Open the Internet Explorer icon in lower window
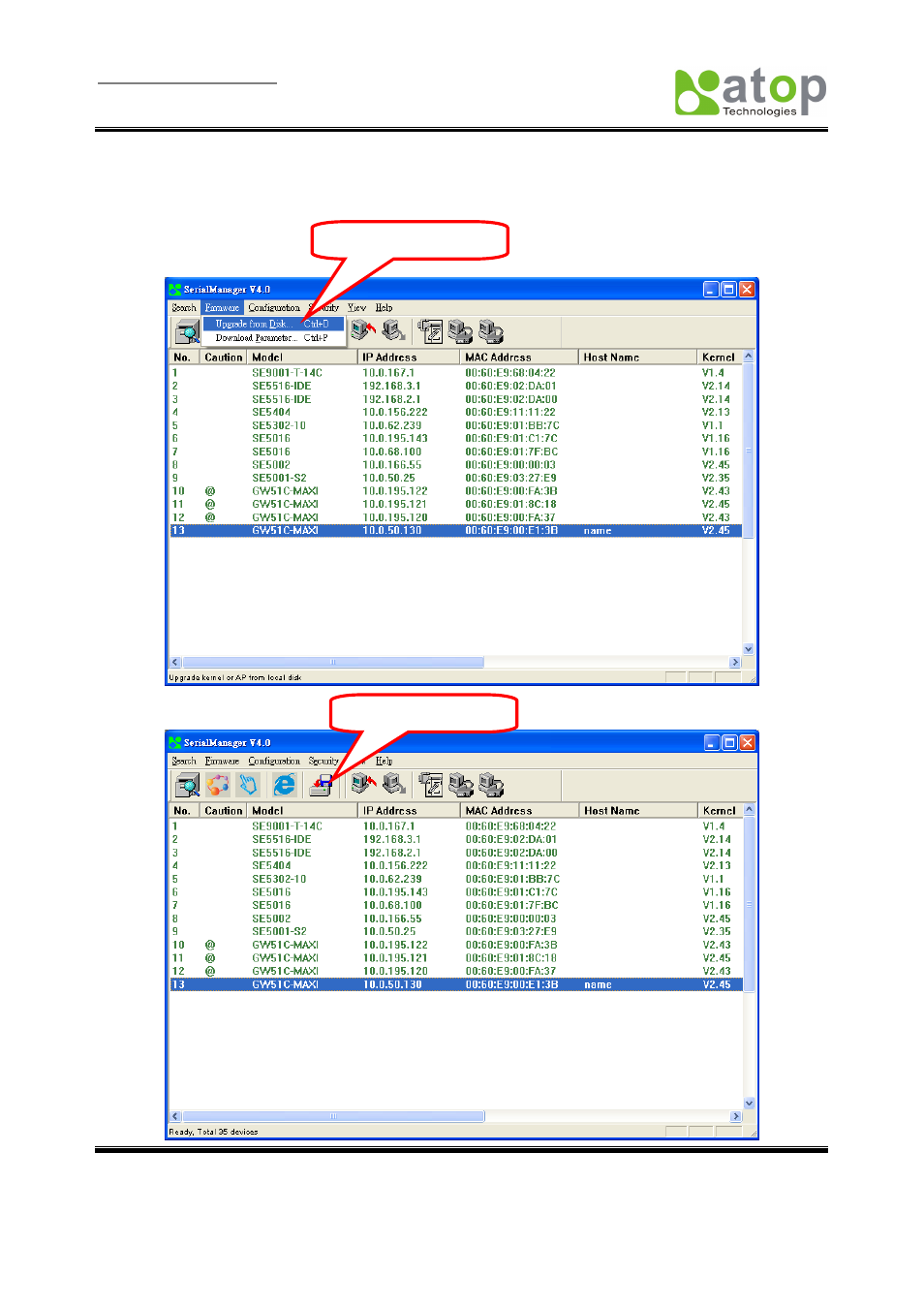 [x=284, y=785]
